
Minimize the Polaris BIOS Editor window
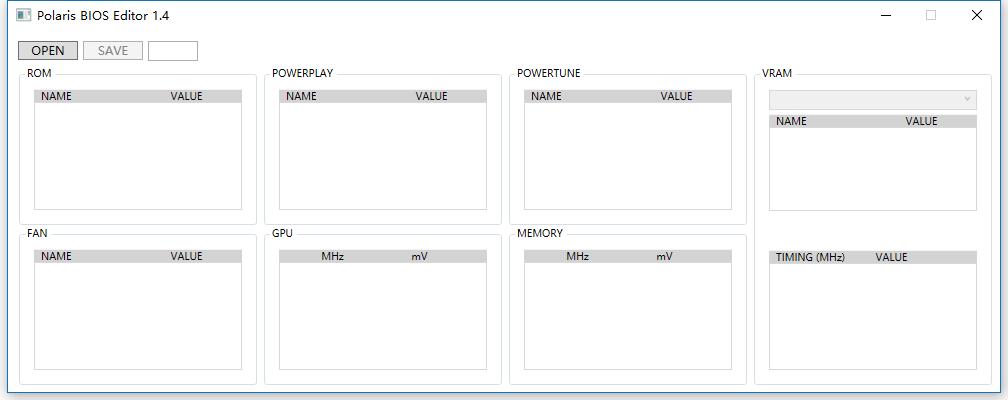click(x=886, y=16)
